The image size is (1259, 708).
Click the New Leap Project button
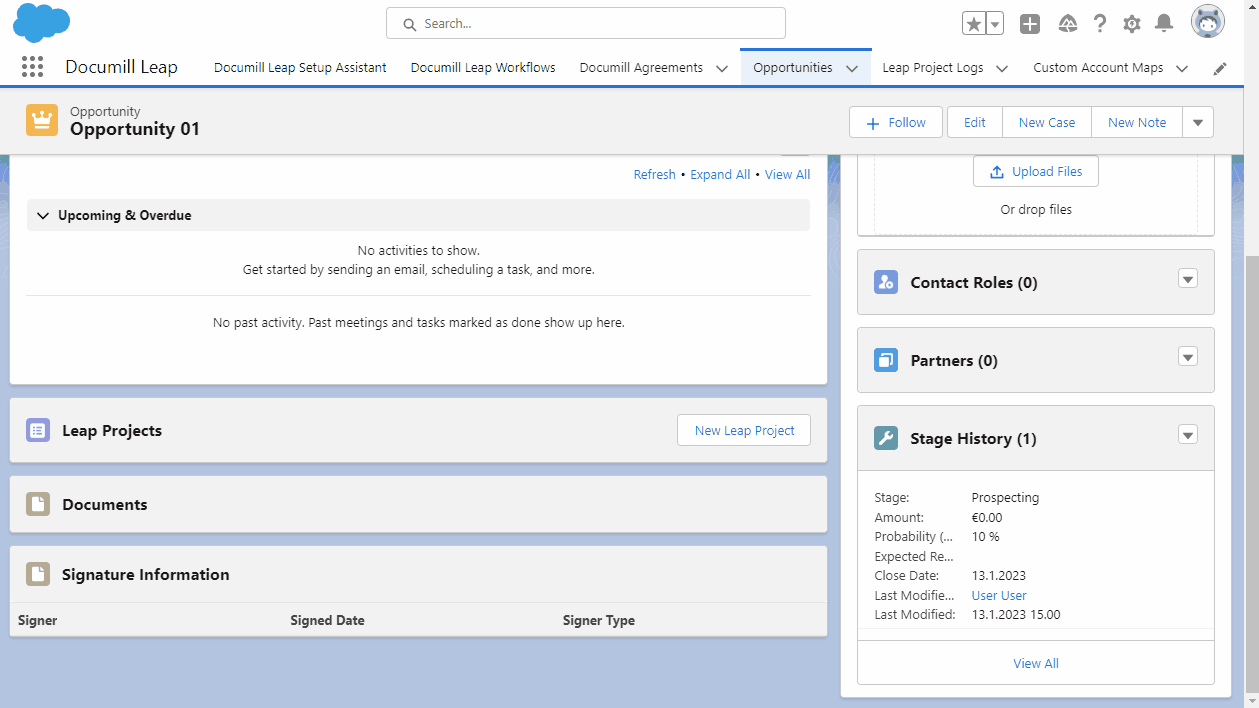pyautogui.click(x=743, y=430)
